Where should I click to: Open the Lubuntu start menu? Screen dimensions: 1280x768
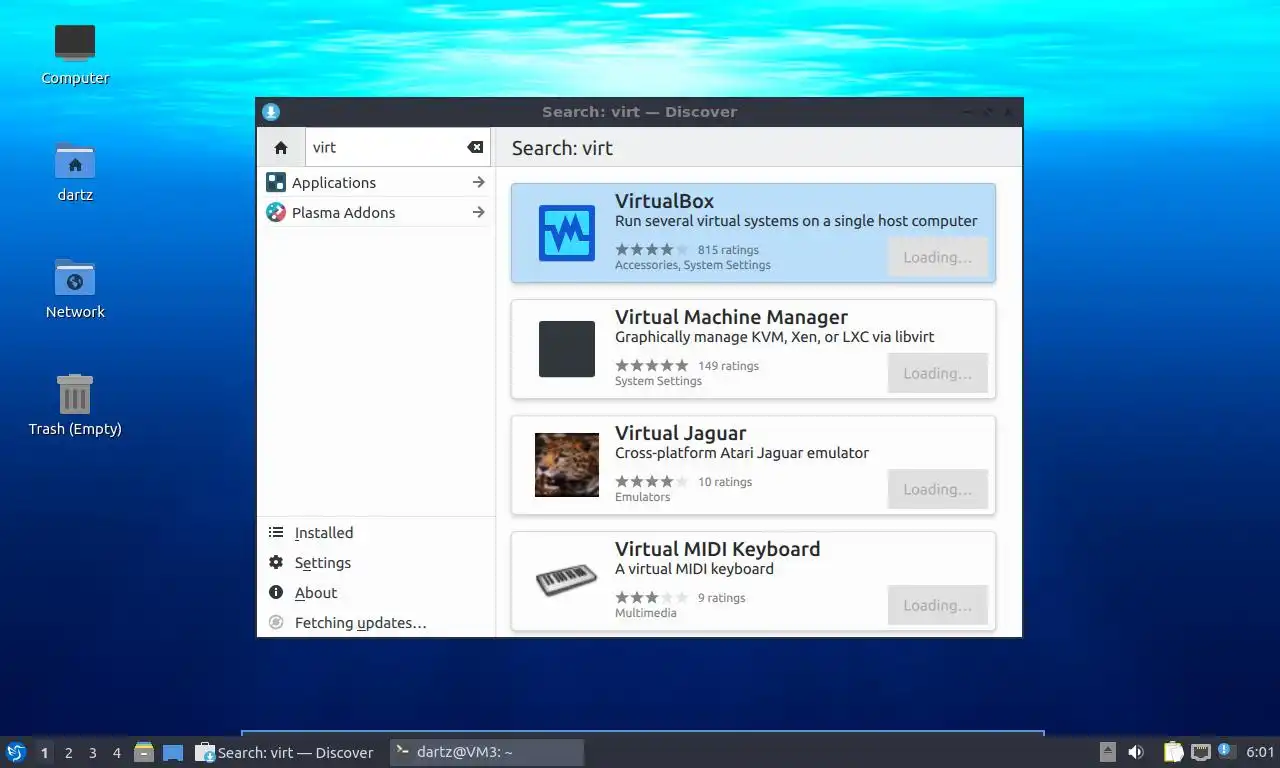click(x=16, y=752)
